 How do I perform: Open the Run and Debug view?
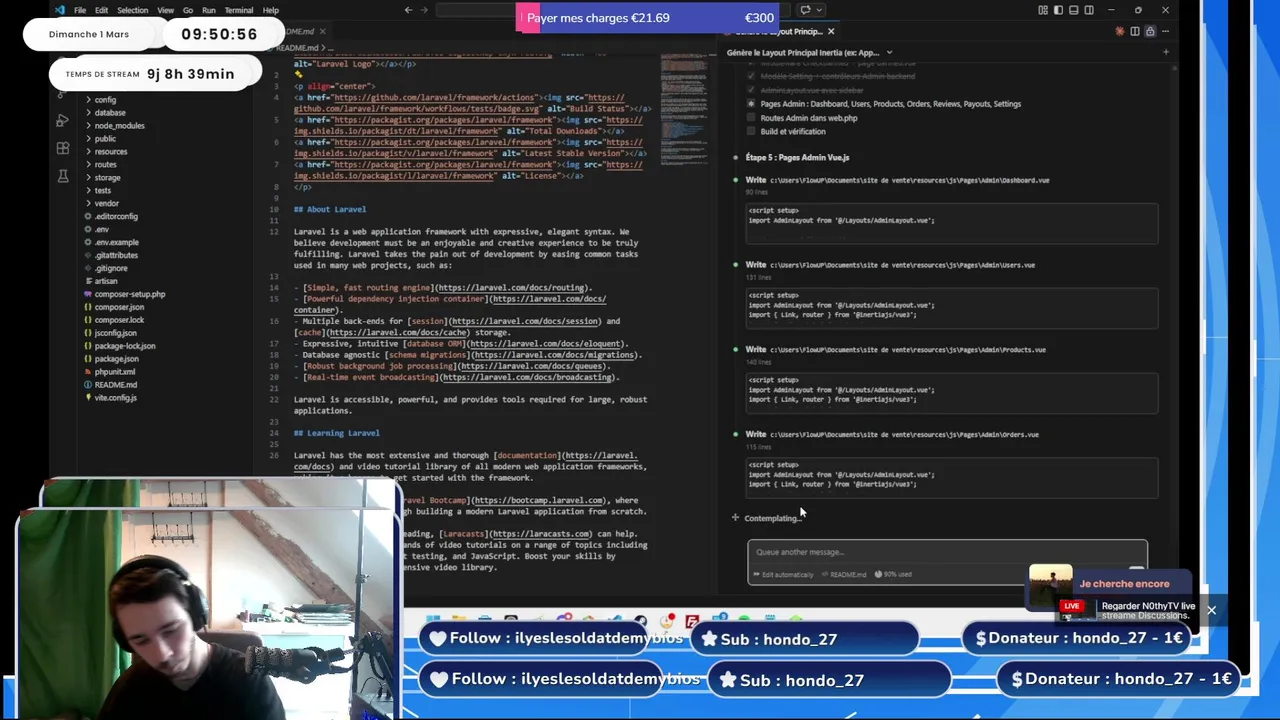[x=62, y=121]
